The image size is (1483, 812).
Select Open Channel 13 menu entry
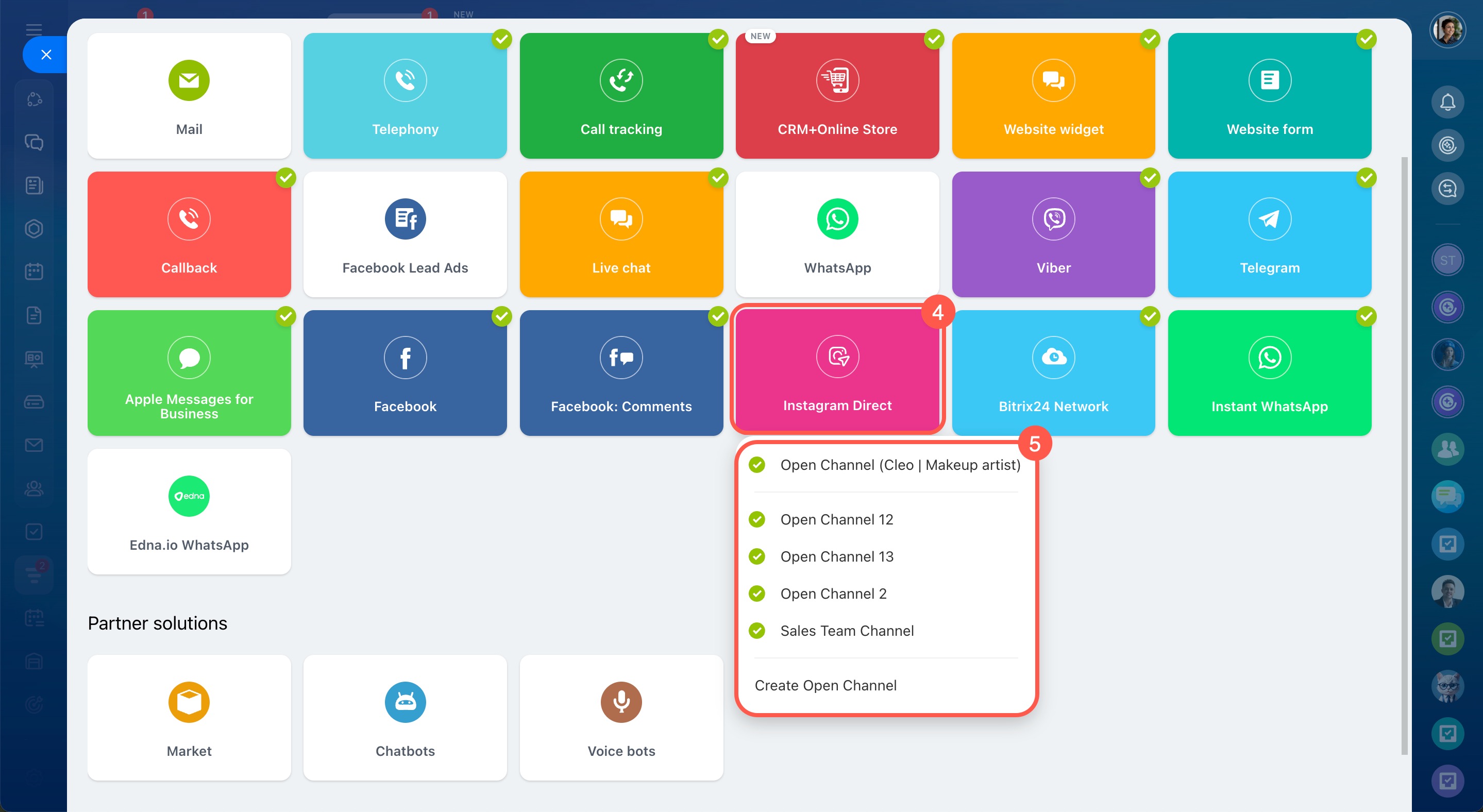click(x=836, y=556)
